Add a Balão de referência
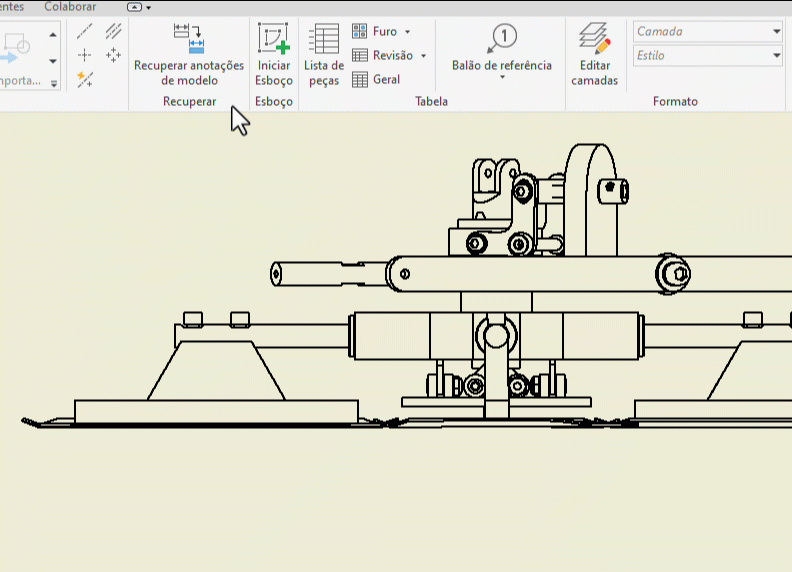 click(x=501, y=40)
